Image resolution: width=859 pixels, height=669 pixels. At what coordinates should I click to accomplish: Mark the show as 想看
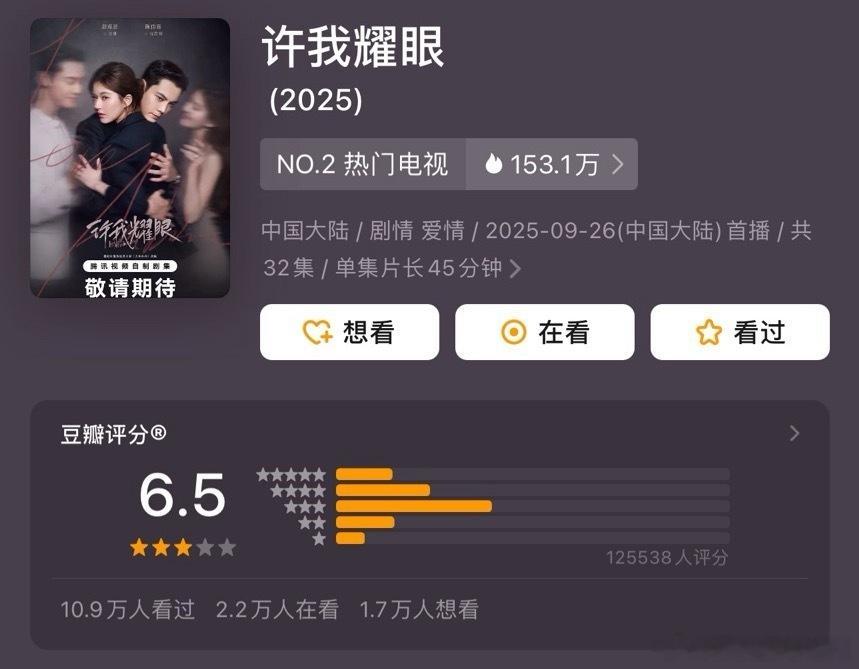click(x=350, y=332)
